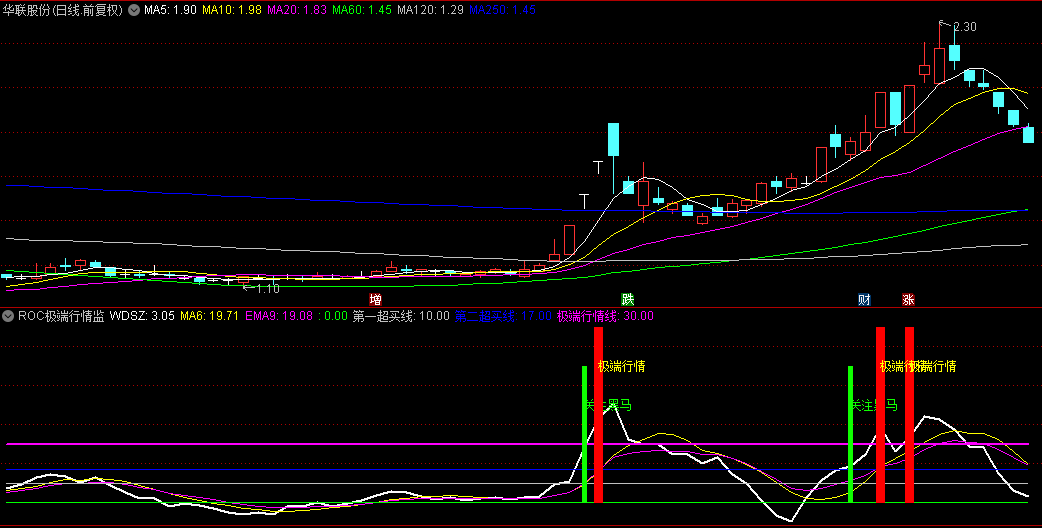
Task: Select the green : 0.00 indicator value
Action: 332,315
